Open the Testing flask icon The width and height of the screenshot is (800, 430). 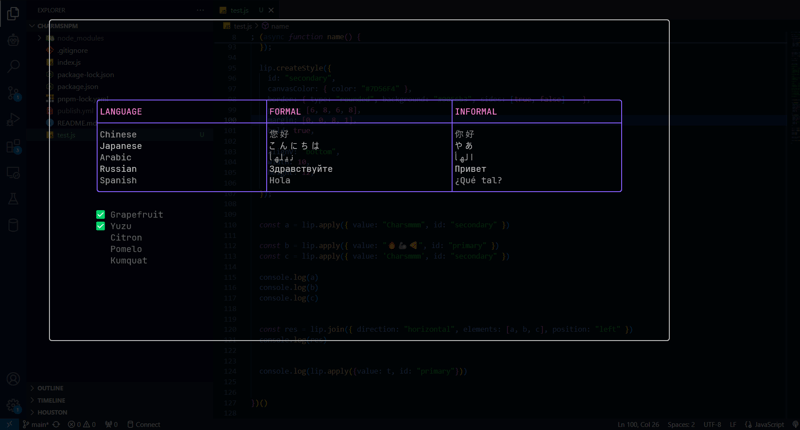point(13,199)
